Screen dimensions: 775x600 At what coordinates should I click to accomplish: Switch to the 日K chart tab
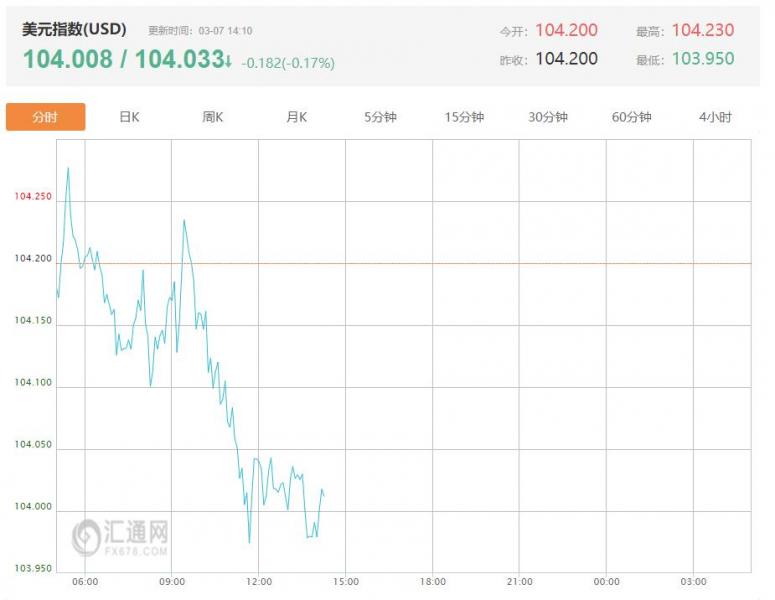tap(129, 117)
